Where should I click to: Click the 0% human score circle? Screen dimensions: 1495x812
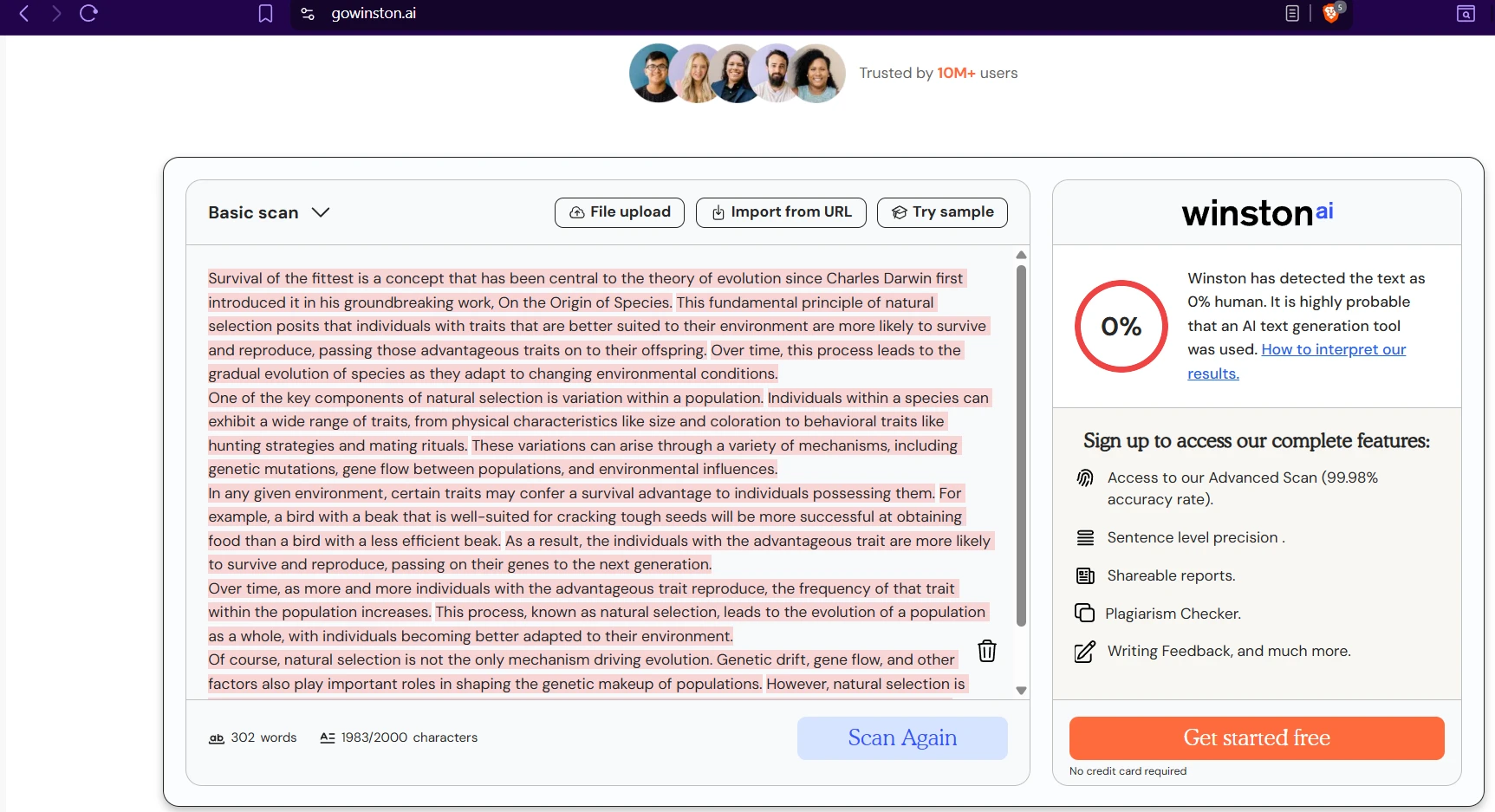(1121, 327)
